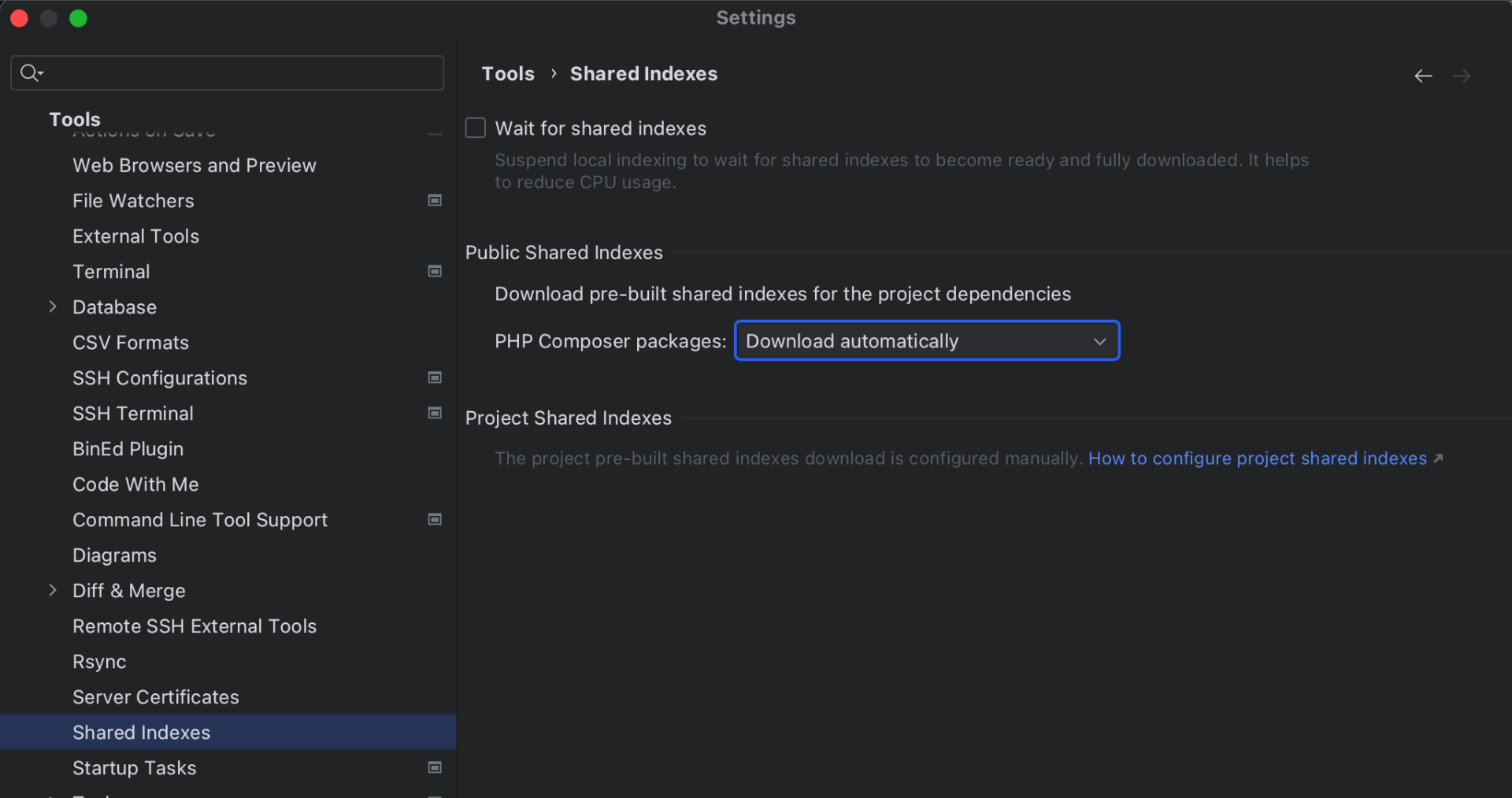Click project-level icon beside File Watchers
Viewport: 1512px width, 798px height.
click(435, 201)
